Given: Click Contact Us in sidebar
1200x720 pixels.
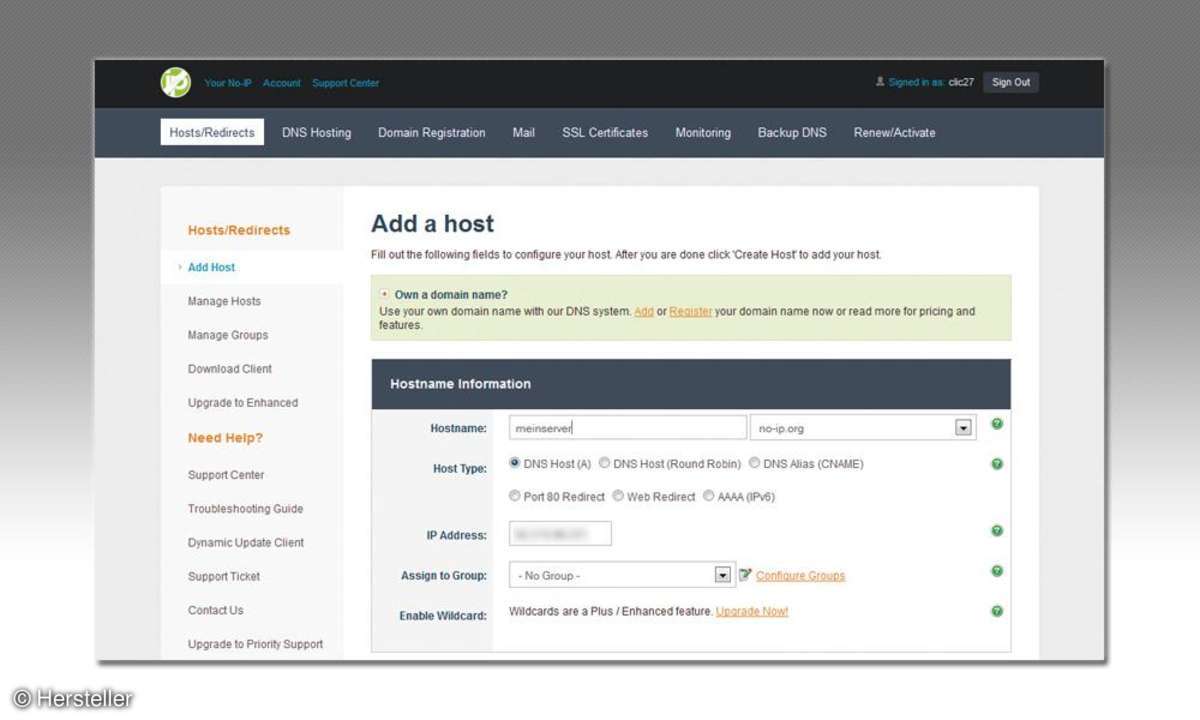Looking at the screenshot, I should point(216,611).
